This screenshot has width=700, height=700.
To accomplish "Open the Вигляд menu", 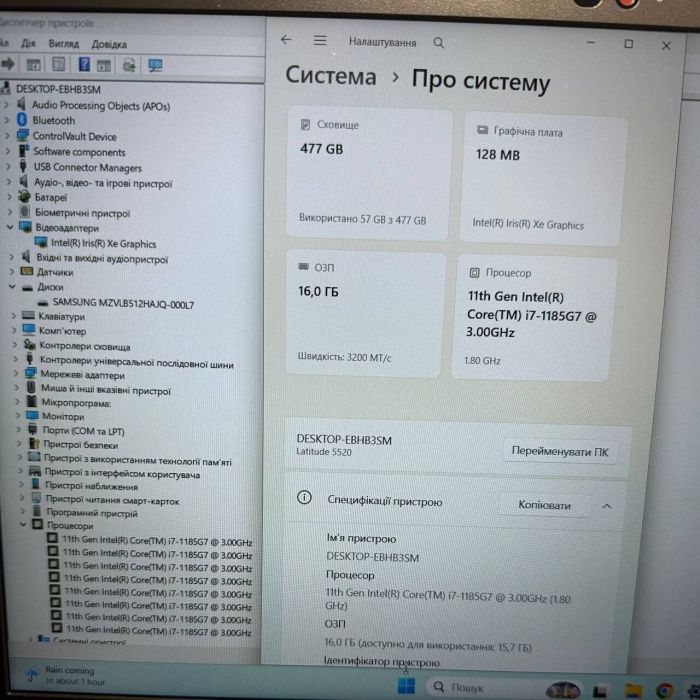I will tap(64, 44).
